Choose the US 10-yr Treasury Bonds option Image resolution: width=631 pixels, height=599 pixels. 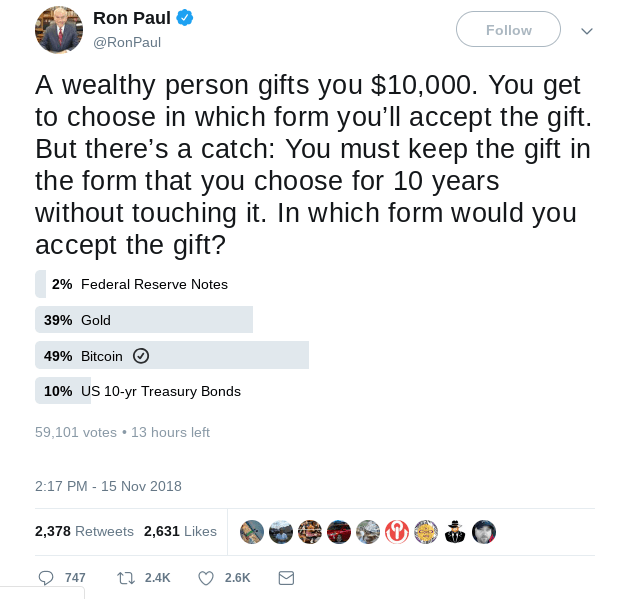point(160,391)
